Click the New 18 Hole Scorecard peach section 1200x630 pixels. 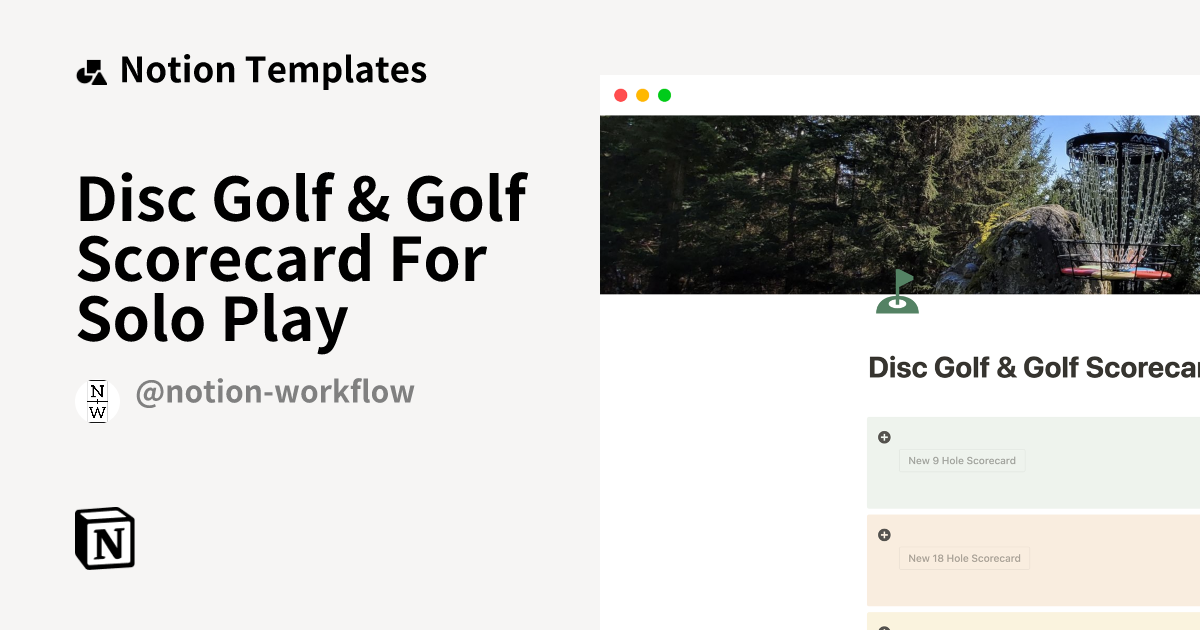[x=1030, y=560]
